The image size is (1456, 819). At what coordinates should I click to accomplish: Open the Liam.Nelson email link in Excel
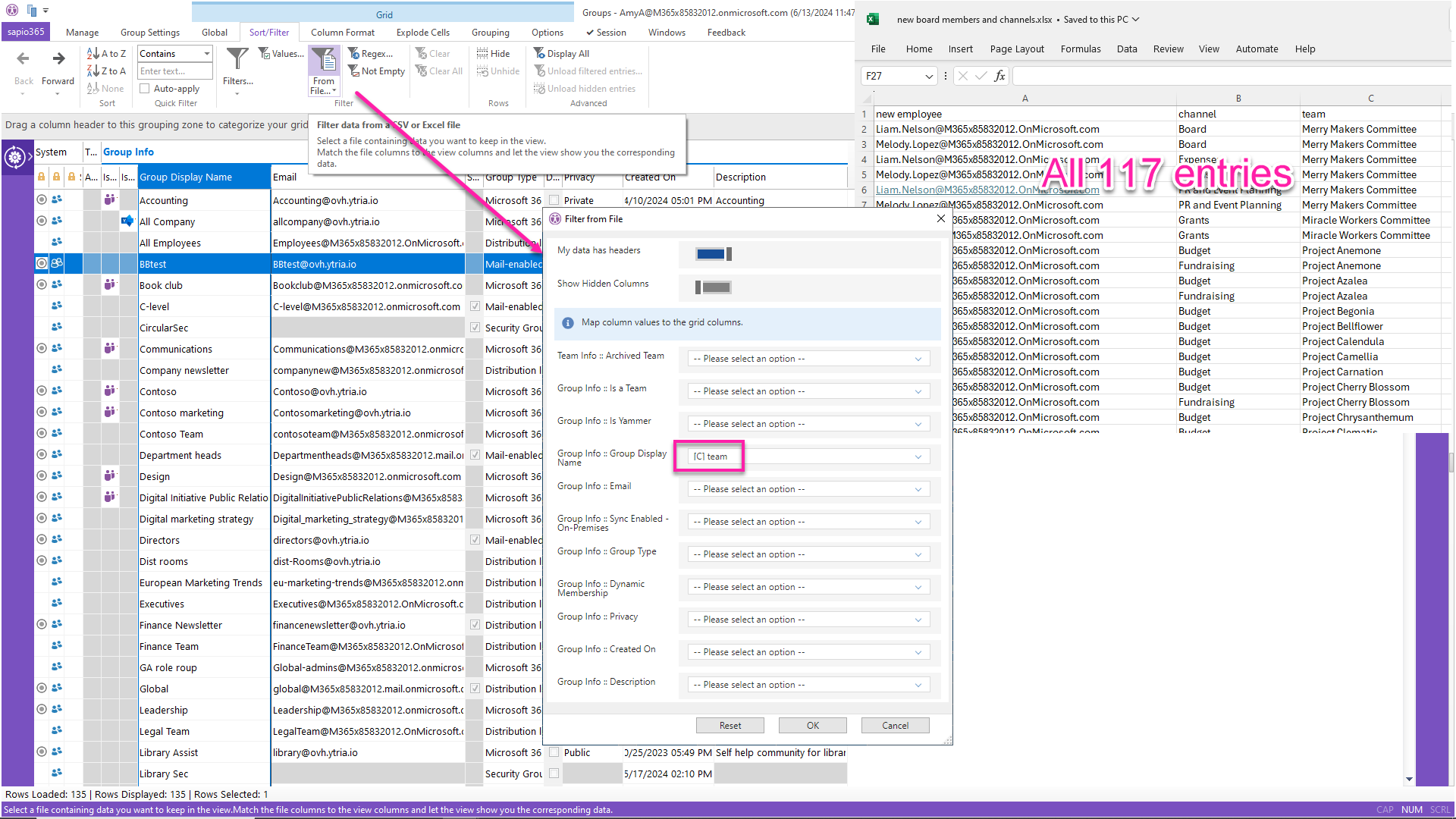coord(987,190)
